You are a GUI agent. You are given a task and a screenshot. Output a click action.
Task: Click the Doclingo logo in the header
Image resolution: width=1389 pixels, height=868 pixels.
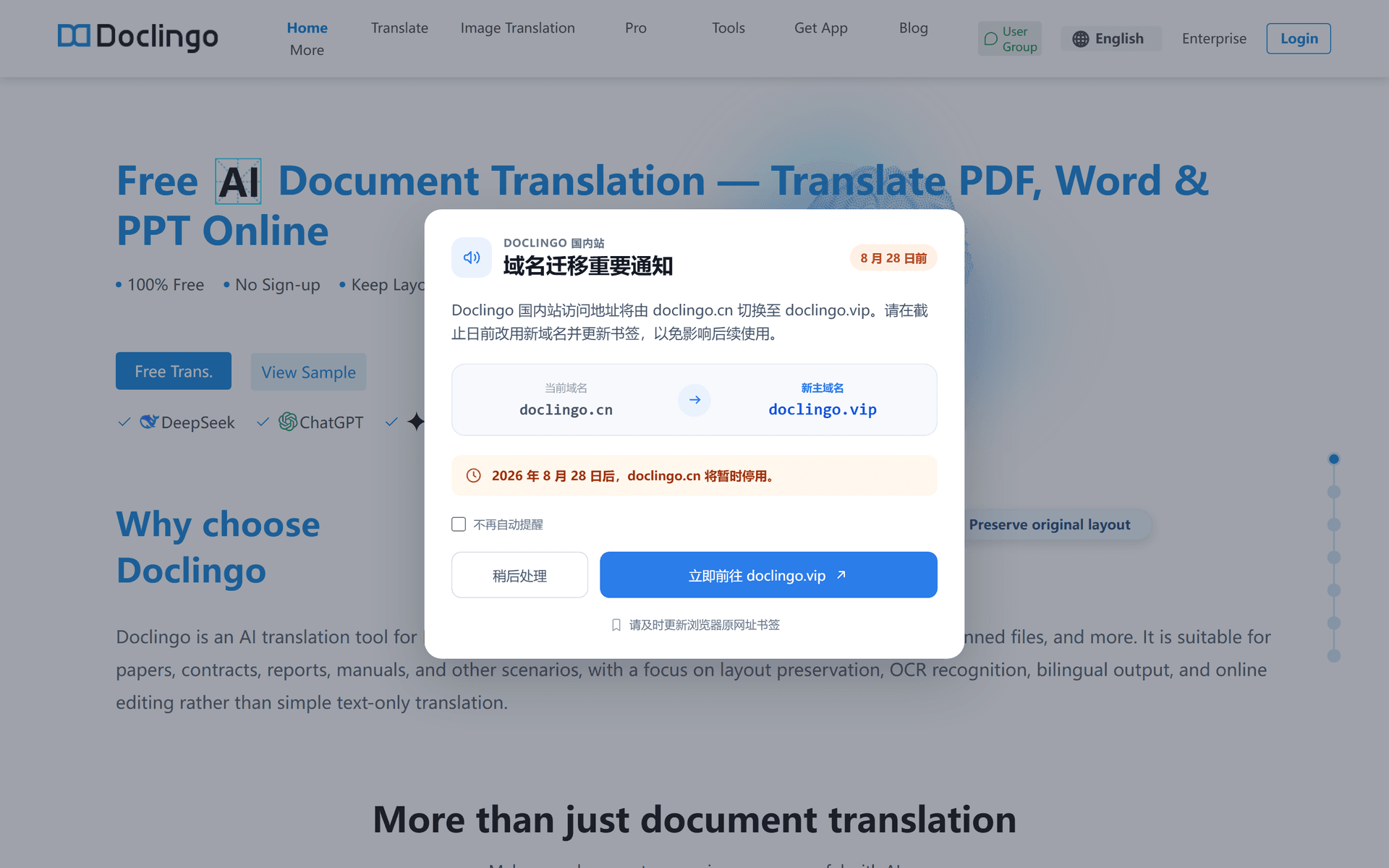coord(137,36)
